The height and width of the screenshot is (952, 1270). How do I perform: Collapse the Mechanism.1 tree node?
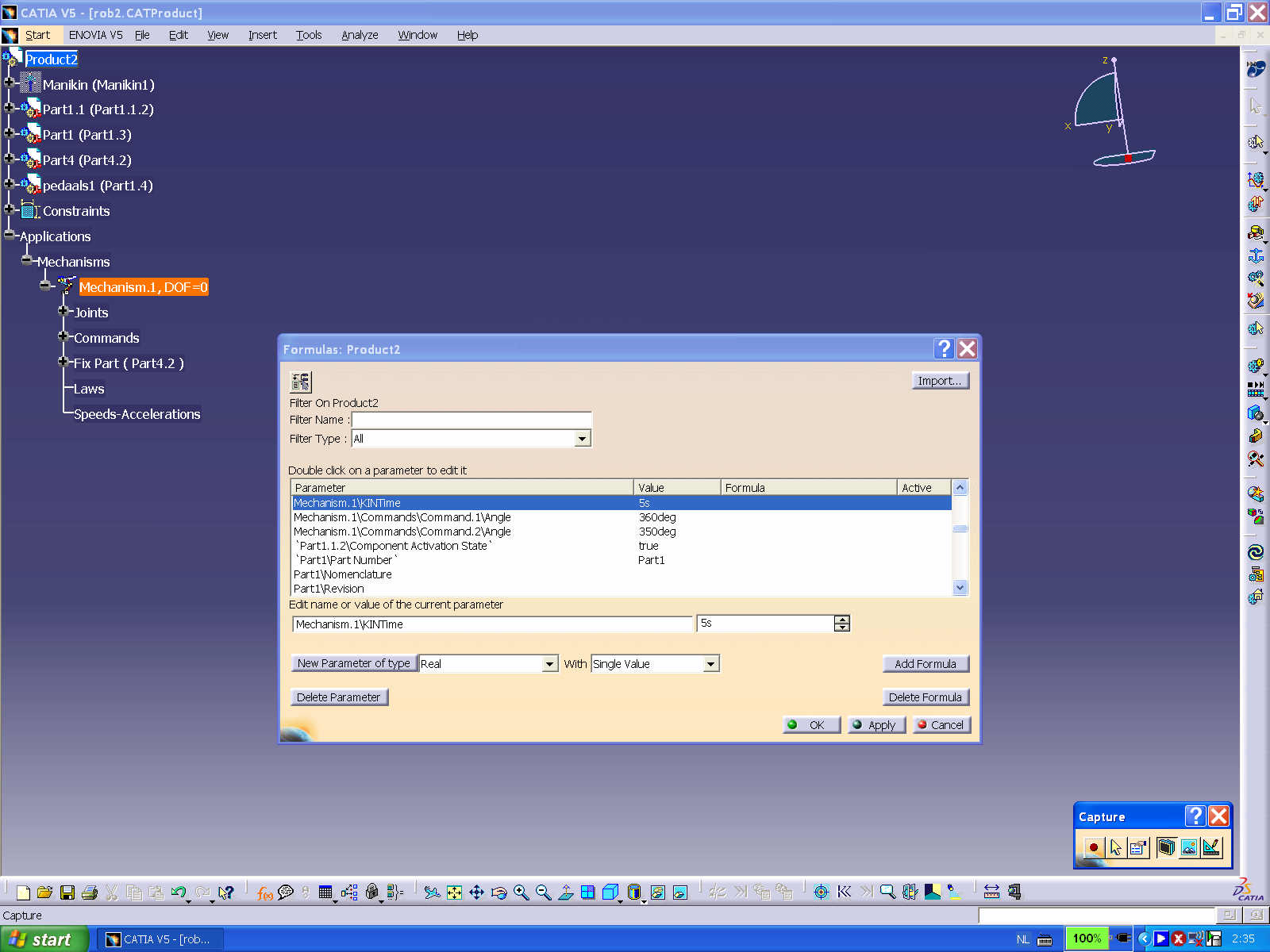tap(45, 285)
